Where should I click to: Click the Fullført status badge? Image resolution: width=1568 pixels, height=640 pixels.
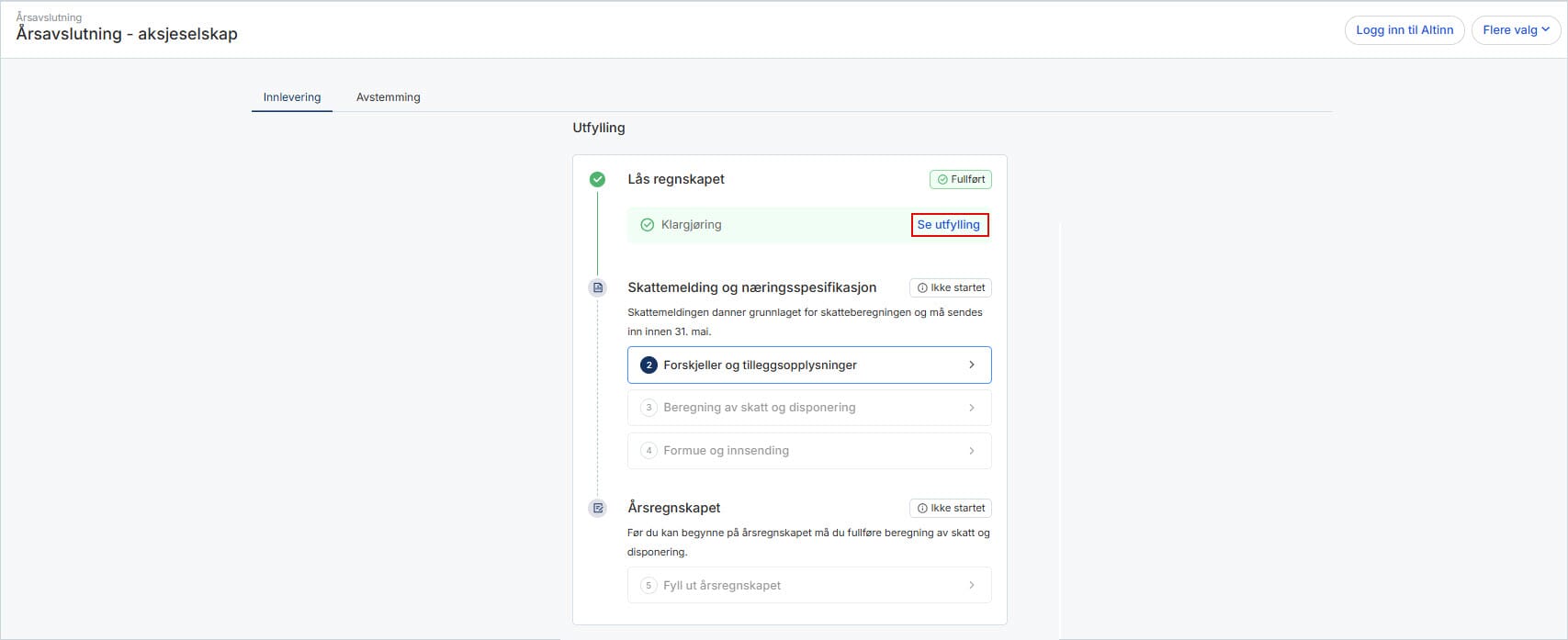[x=961, y=180]
